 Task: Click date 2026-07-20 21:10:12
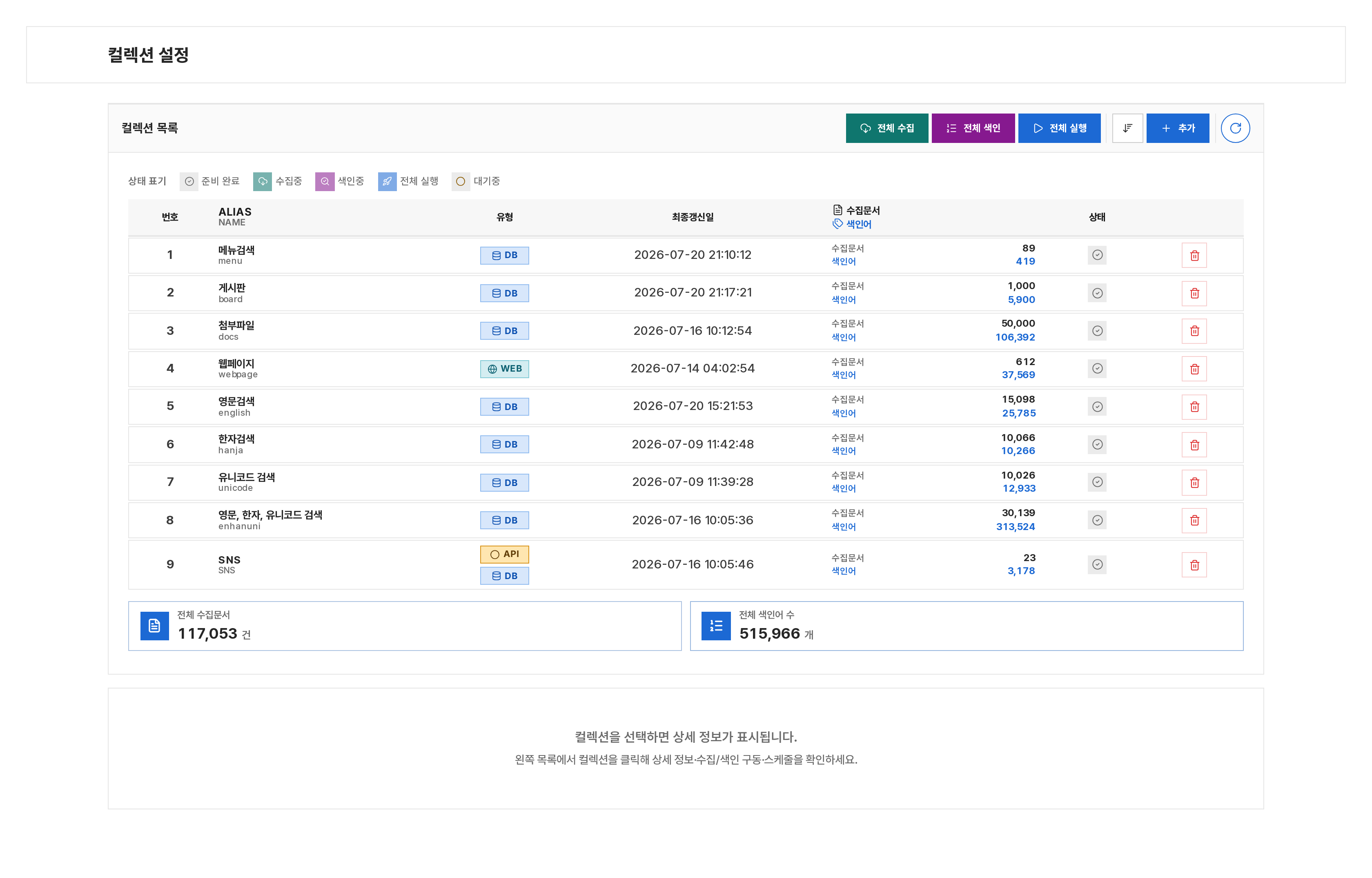point(693,255)
